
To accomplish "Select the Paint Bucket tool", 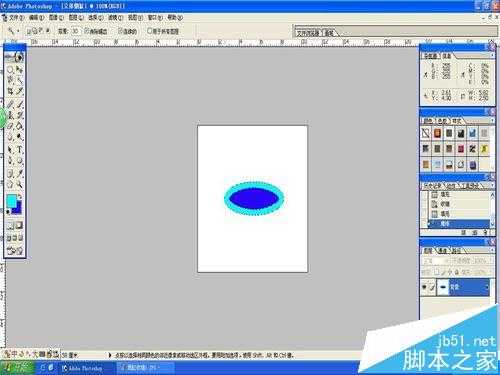I will [19, 126].
